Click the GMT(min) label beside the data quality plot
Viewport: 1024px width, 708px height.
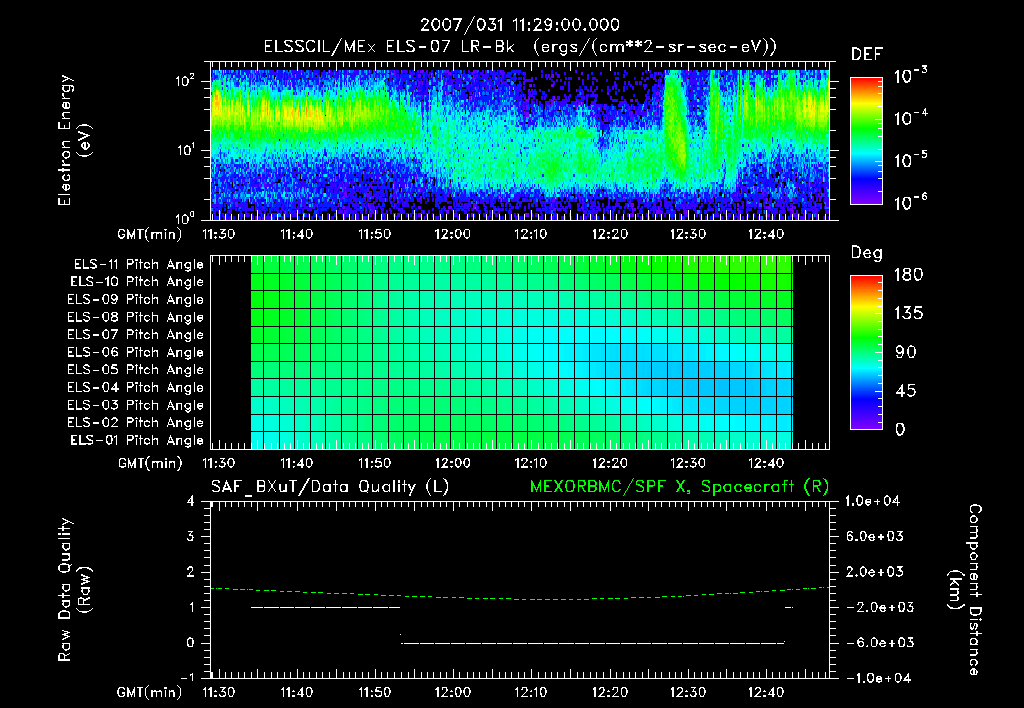click(x=150, y=693)
